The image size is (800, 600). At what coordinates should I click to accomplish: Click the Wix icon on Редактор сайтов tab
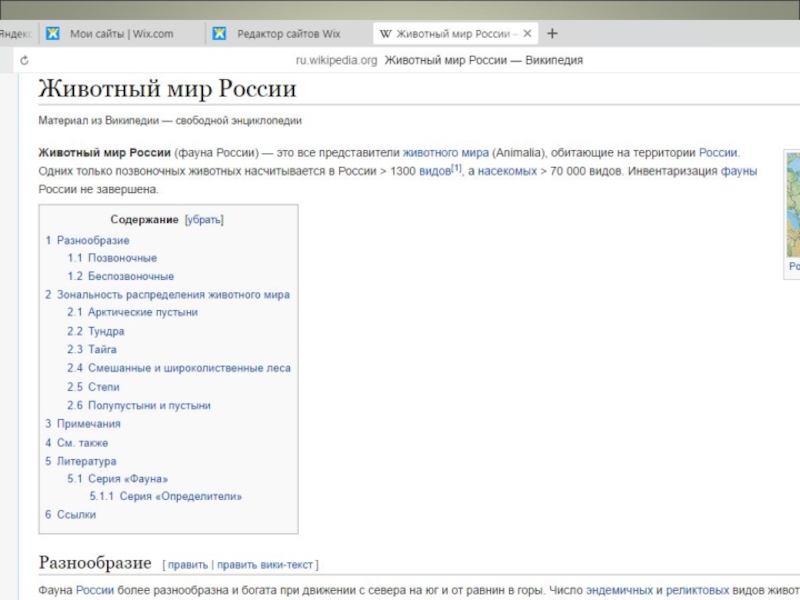pyautogui.click(x=219, y=34)
